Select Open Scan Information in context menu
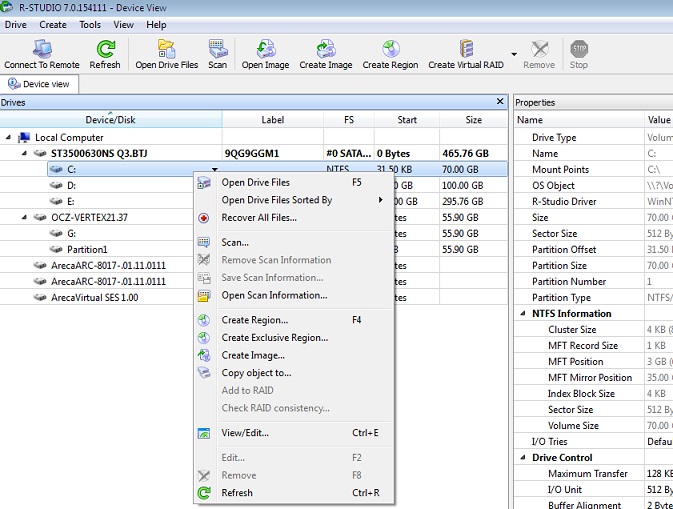The height and width of the screenshot is (509, 673). click(274, 295)
